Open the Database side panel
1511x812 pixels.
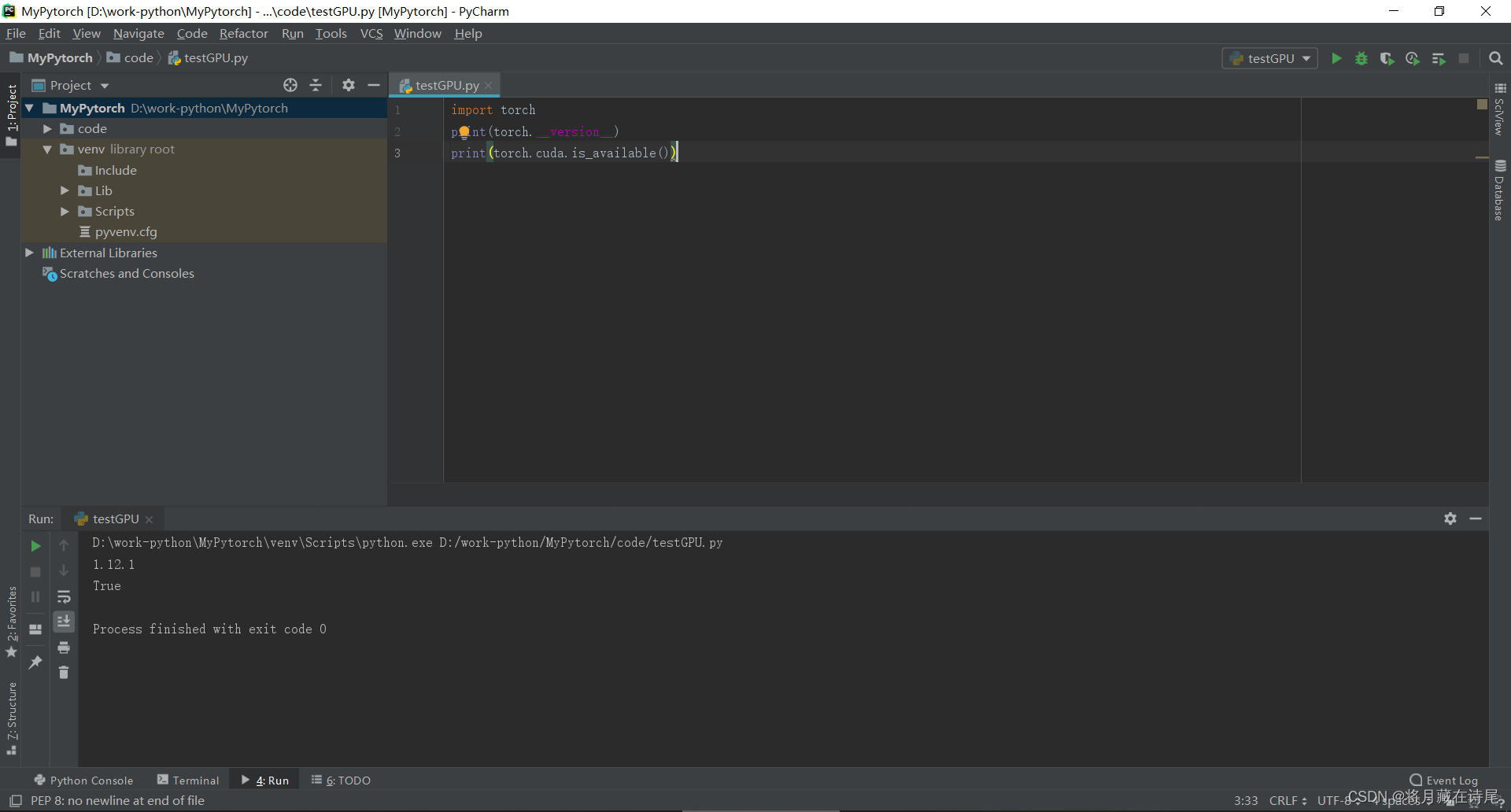pos(1500,190)
